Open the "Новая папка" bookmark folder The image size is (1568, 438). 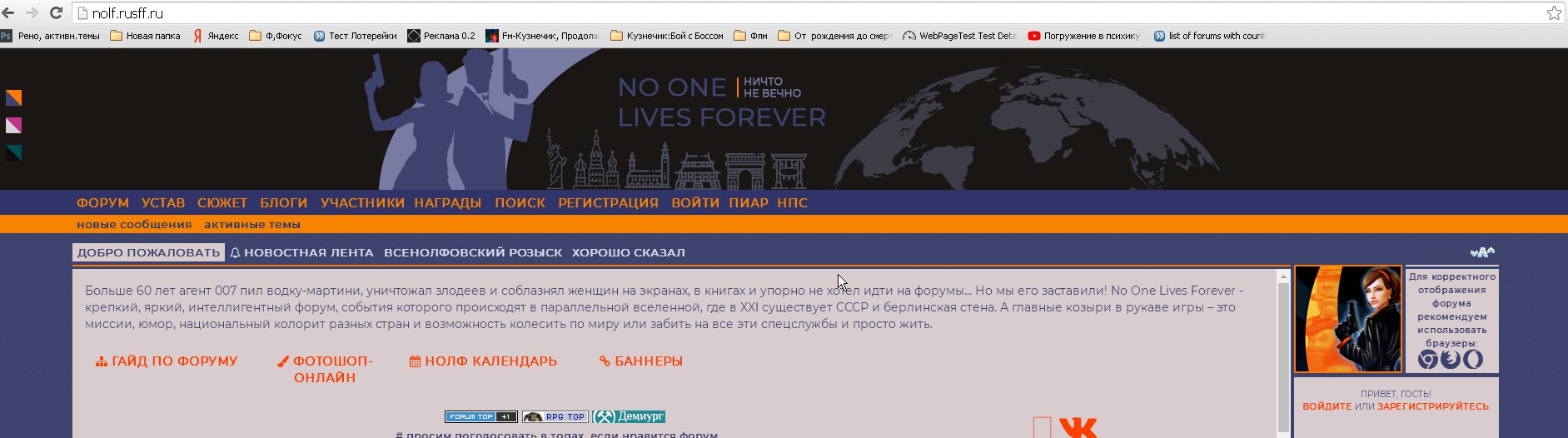click(x=146, y=36)
